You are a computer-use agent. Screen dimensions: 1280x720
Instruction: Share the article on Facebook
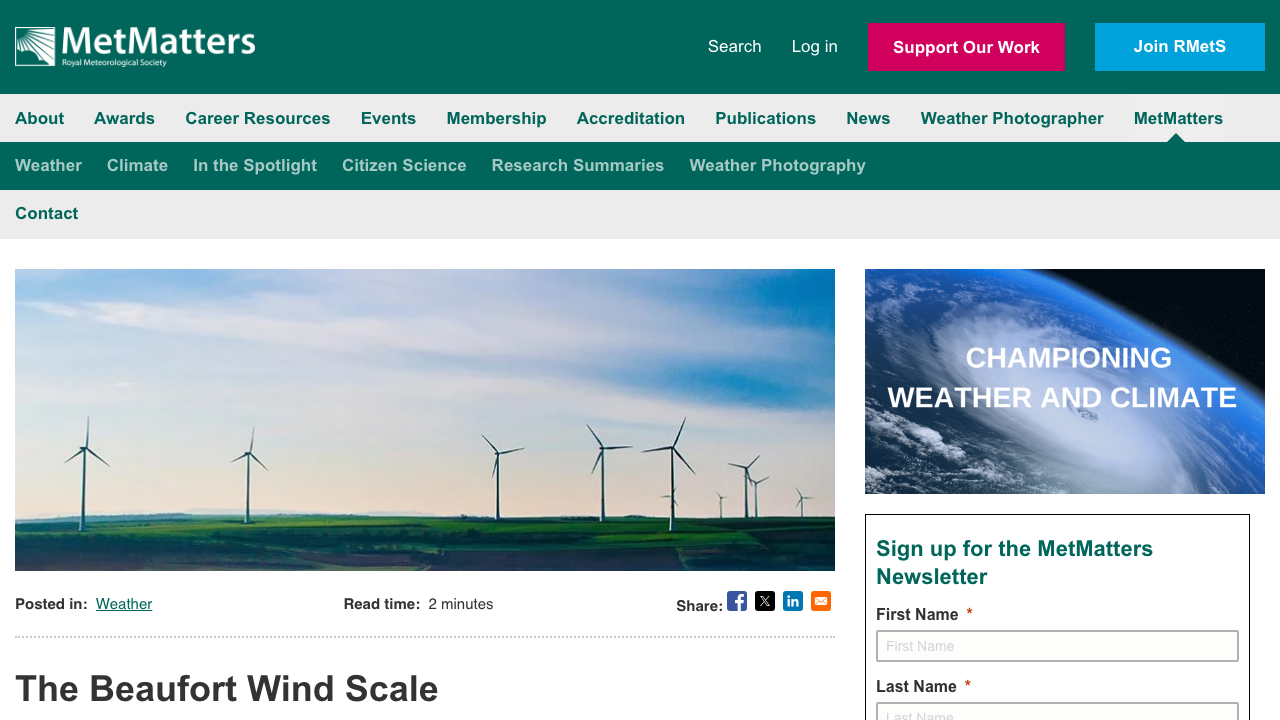click(737, 601)
